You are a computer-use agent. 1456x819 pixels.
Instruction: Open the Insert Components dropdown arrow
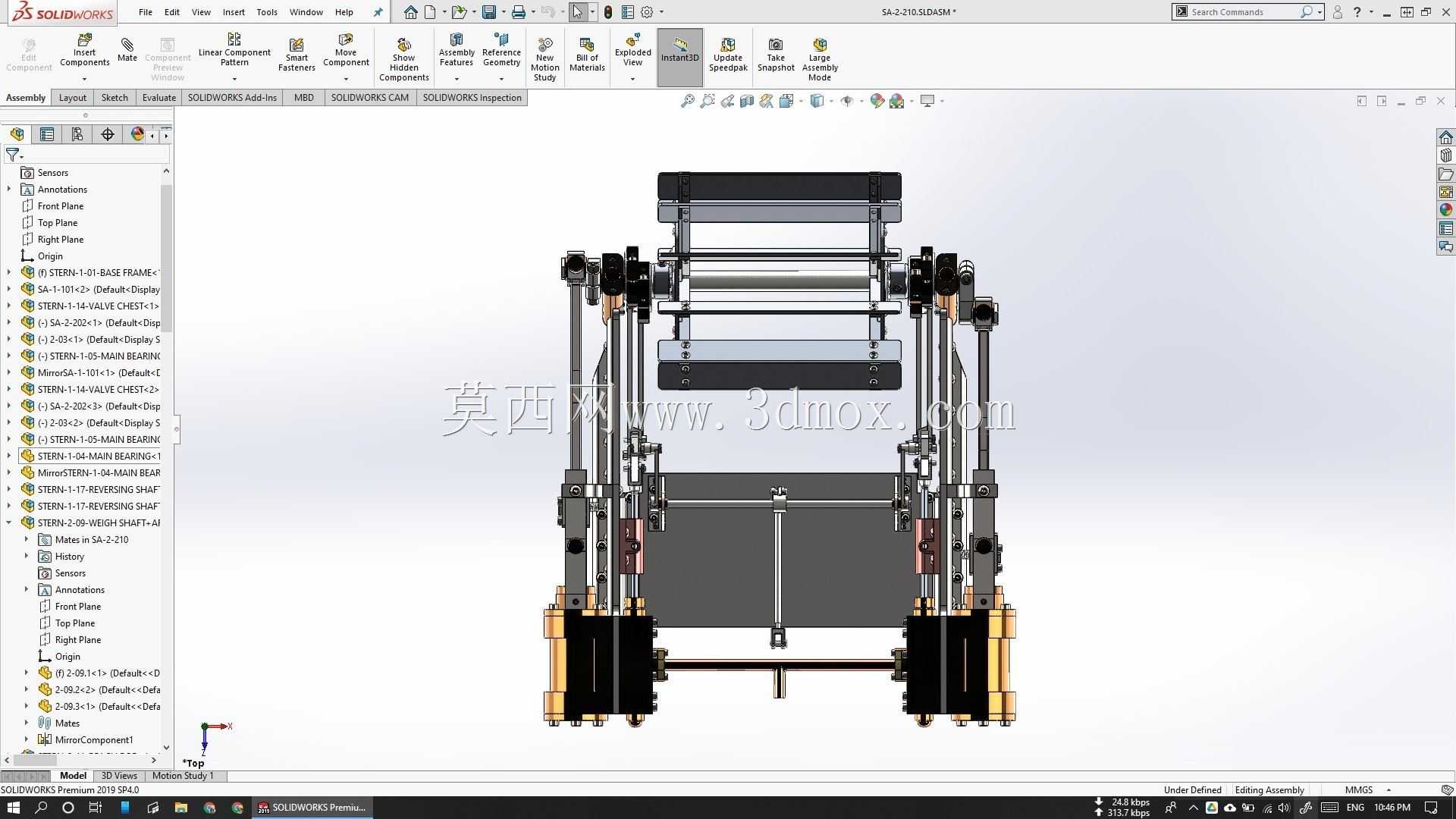click(x=84, y=79)
